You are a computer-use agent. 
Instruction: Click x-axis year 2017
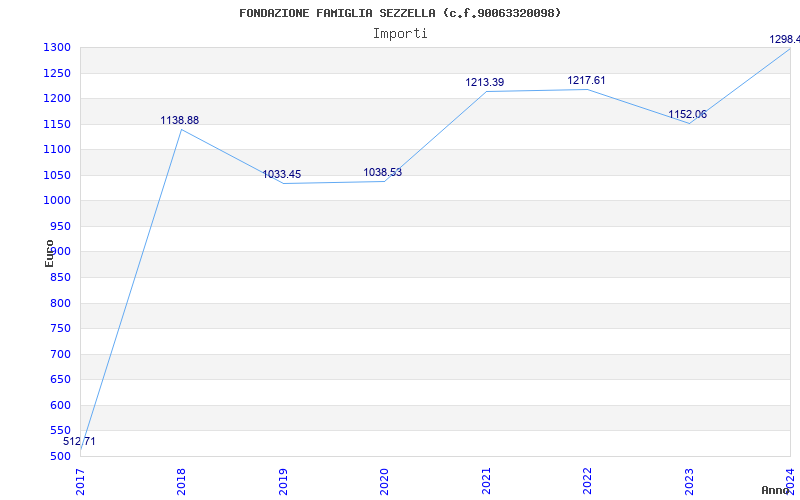(x=80, y=482)
